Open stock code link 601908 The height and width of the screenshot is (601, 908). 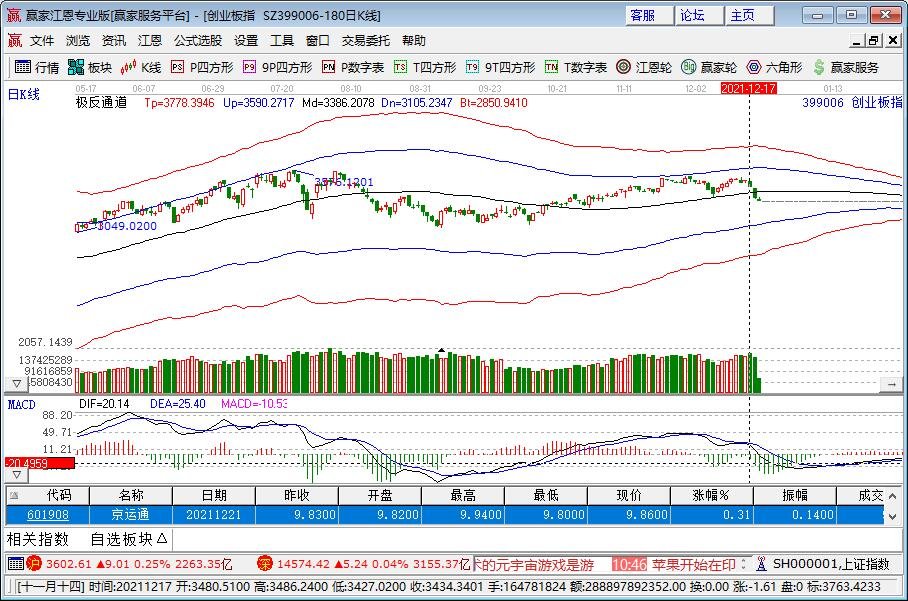point(47,514)
